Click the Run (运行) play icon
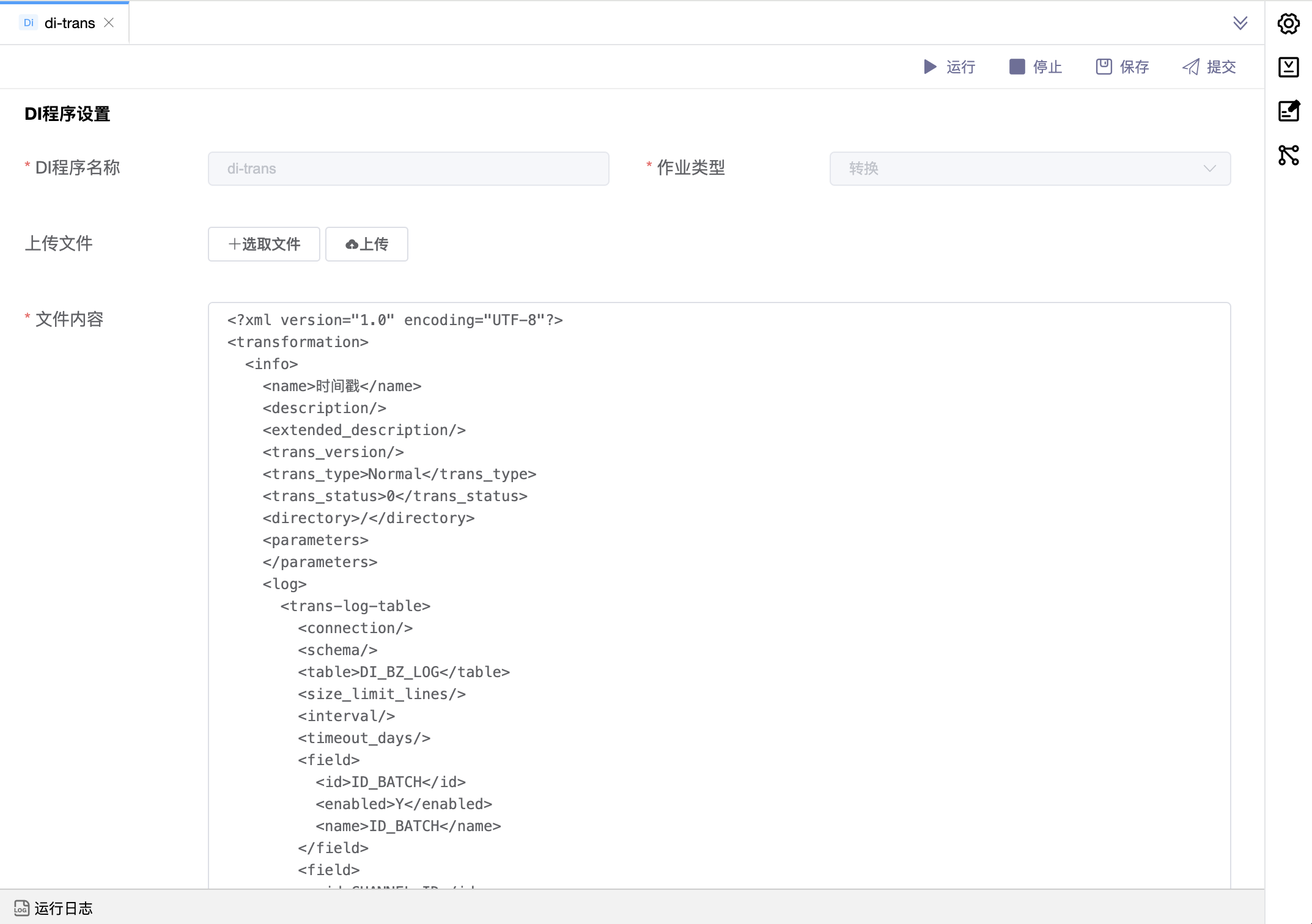Image resolution: width=1312 pixels, height=924 pixels. (x=929, y=67)
